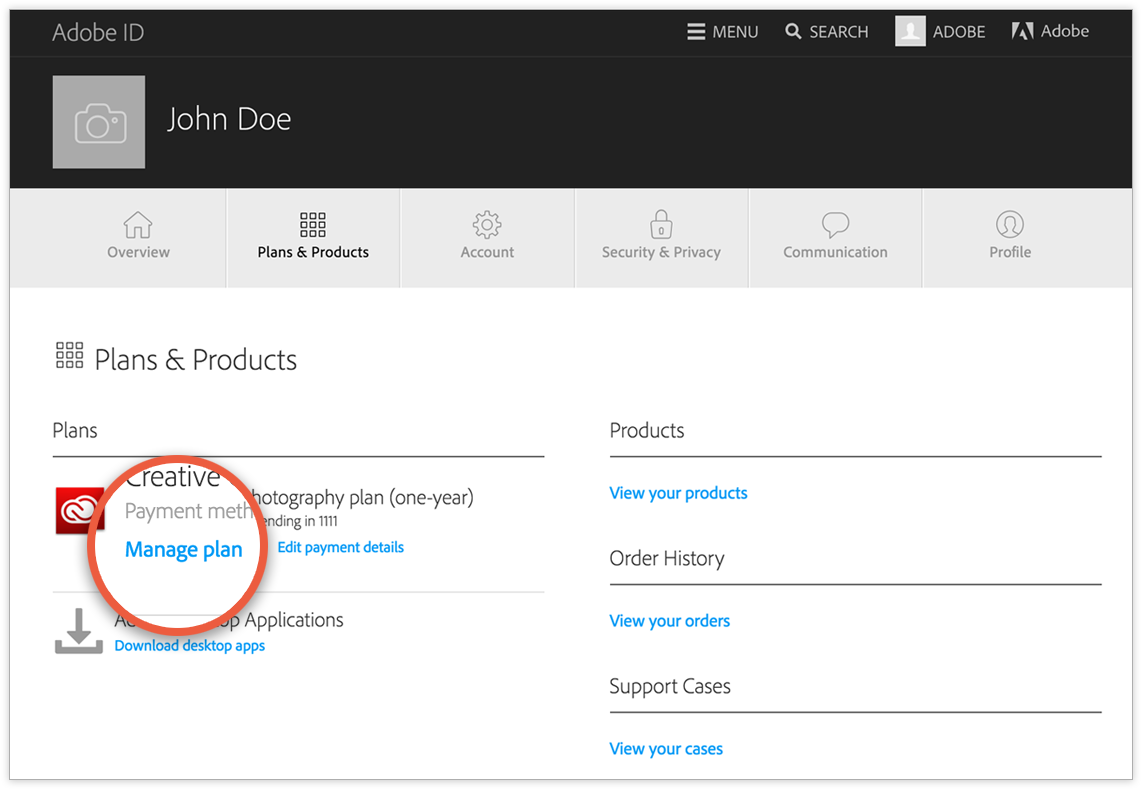The width and height of the screenshot is (1141, 789).
Task: Click the Order History heading
Action: pos(667,558)
